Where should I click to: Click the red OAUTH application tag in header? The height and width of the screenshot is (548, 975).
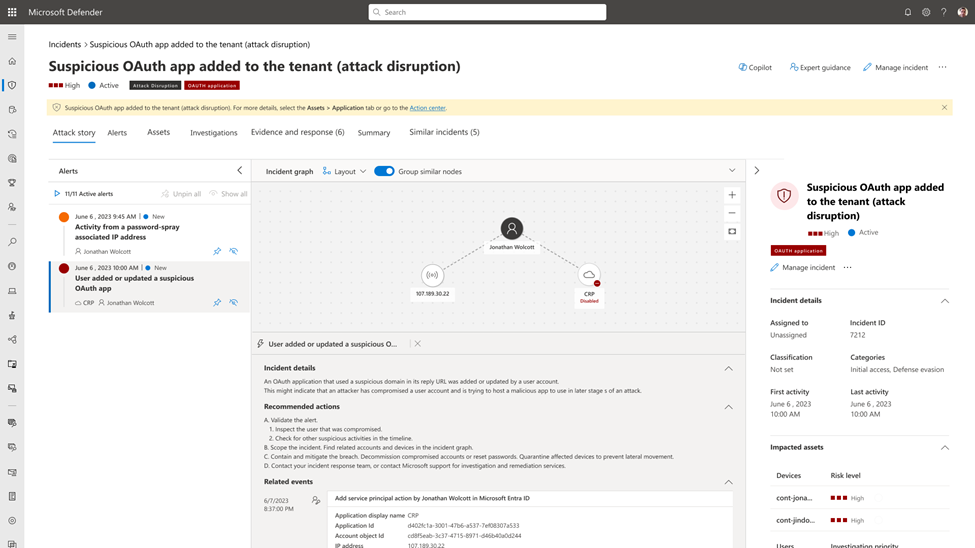(x=211, y=85)
